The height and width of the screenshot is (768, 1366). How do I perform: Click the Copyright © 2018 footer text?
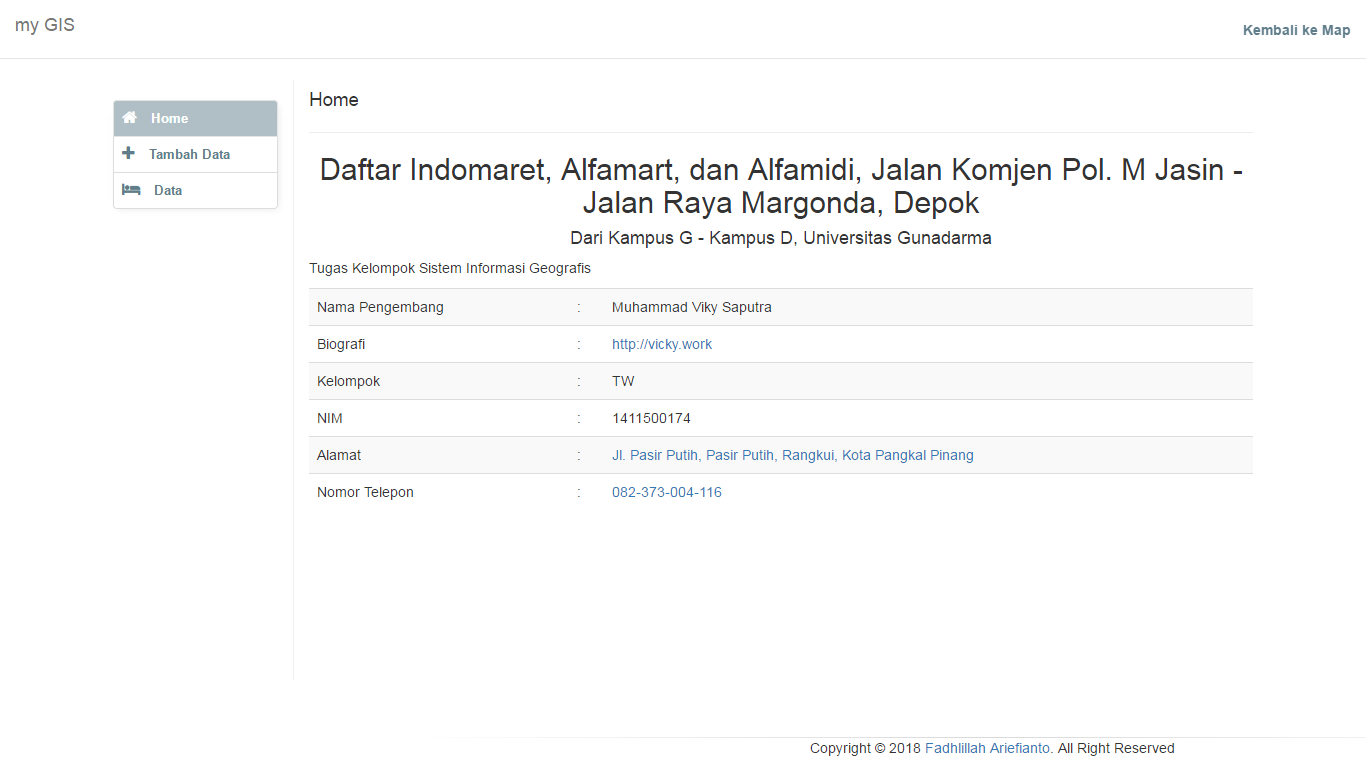tap(865, 748)
